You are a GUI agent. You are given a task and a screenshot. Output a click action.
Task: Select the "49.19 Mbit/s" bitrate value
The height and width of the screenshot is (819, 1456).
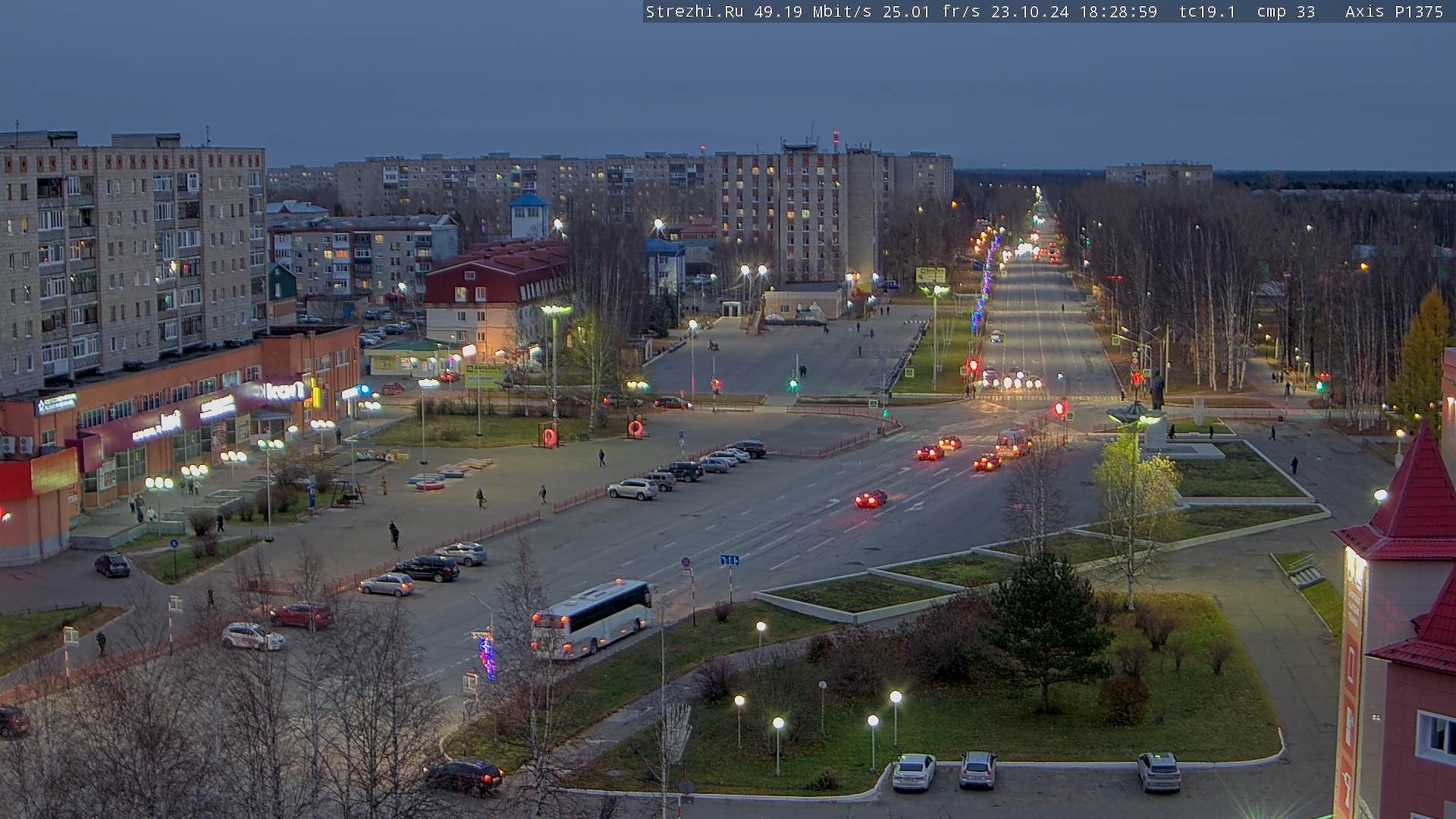tap(813, 12)
